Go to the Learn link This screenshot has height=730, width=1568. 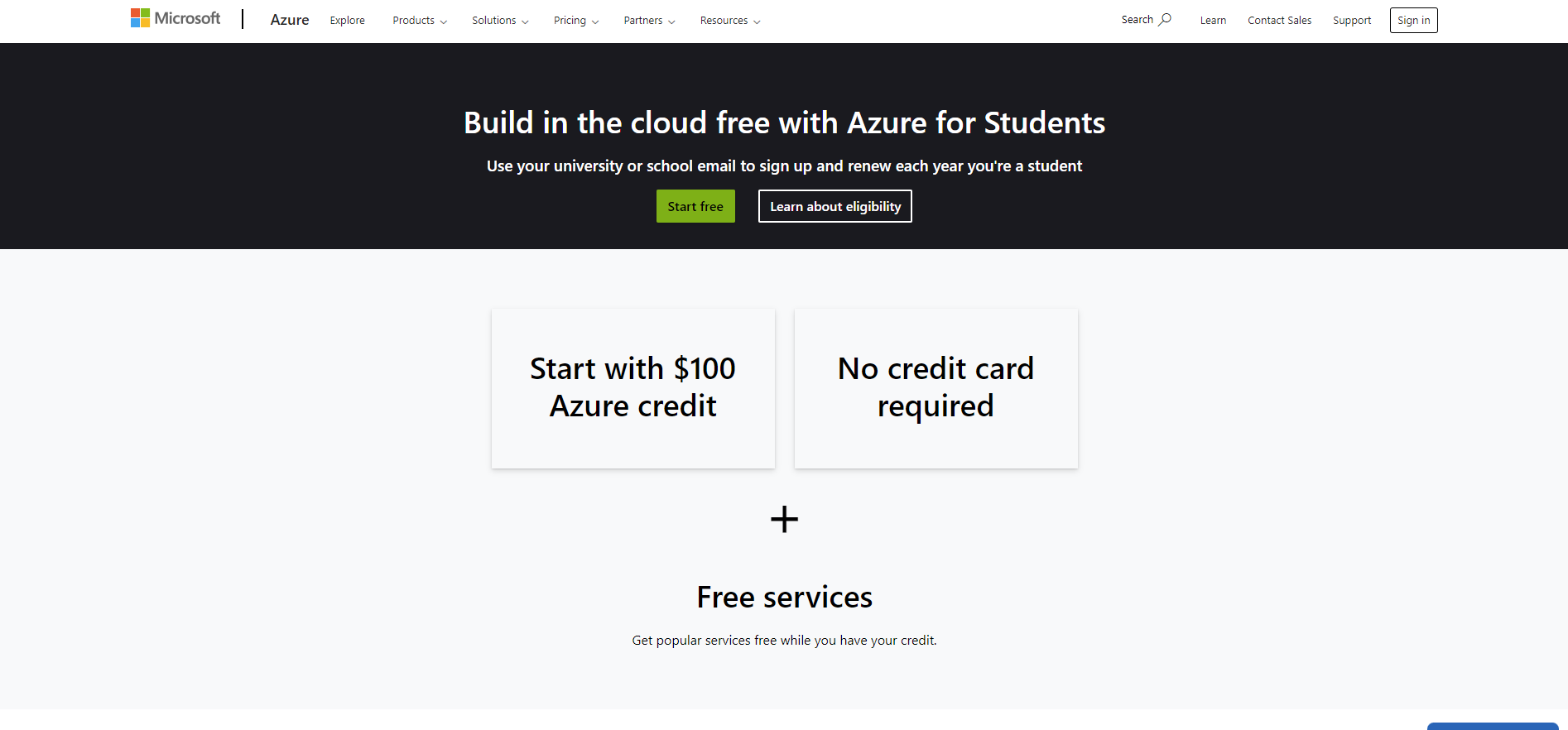[x=1213, y=21]
